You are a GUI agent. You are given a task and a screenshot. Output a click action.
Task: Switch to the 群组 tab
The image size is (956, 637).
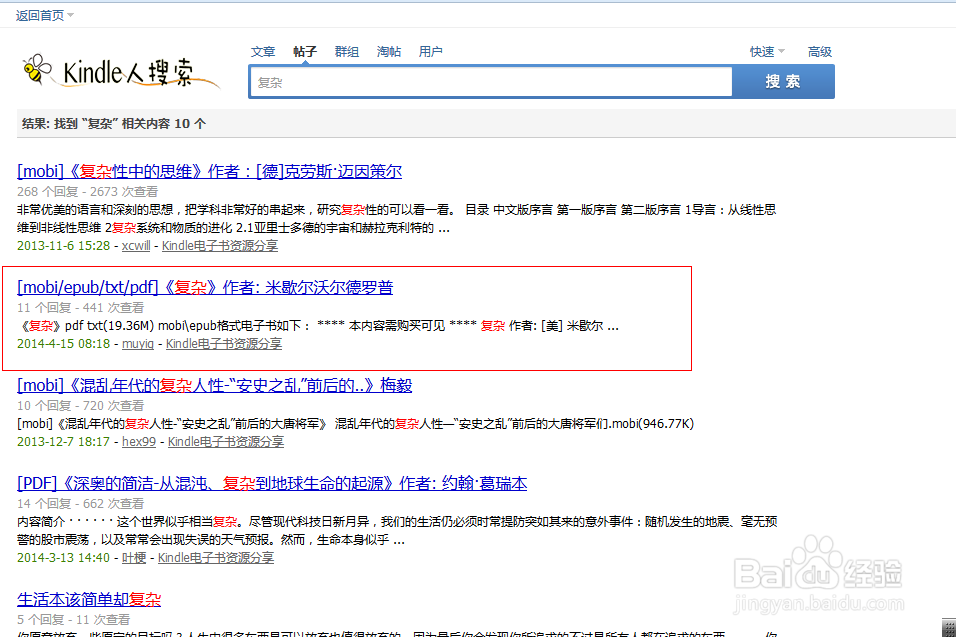(x=346, y=51)
